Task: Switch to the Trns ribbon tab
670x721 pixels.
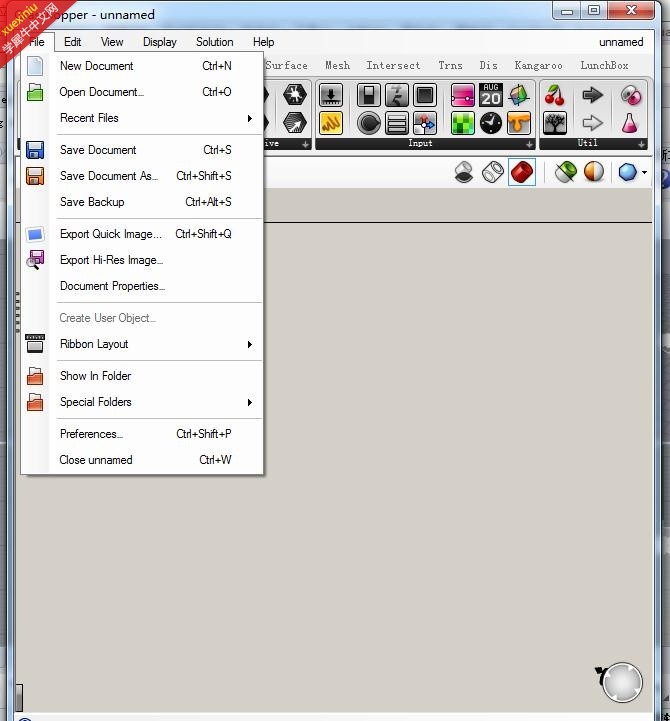Action: tap(450, 65)
